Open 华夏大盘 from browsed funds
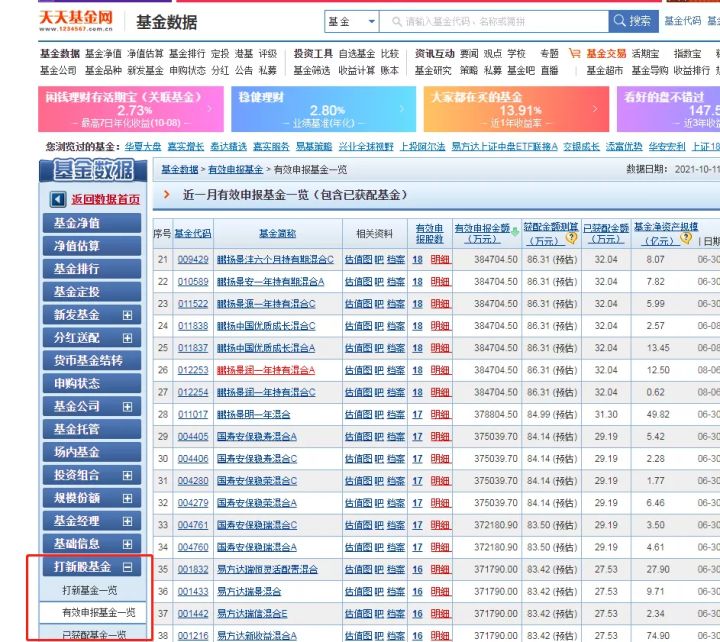720x642 pixels. pyautogui.click(x=143, y=146)
